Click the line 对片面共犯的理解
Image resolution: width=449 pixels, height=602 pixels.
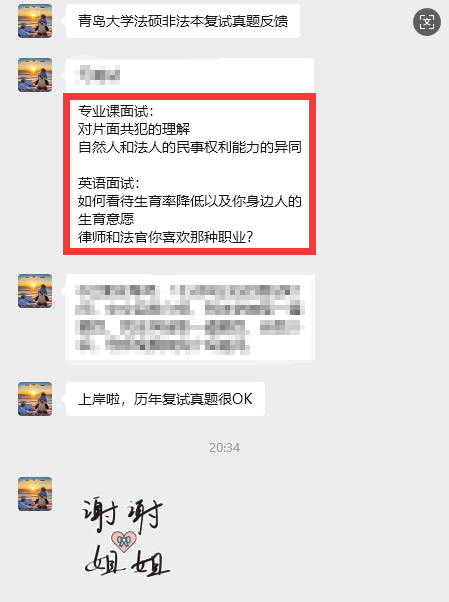click(x=134, y=129)
